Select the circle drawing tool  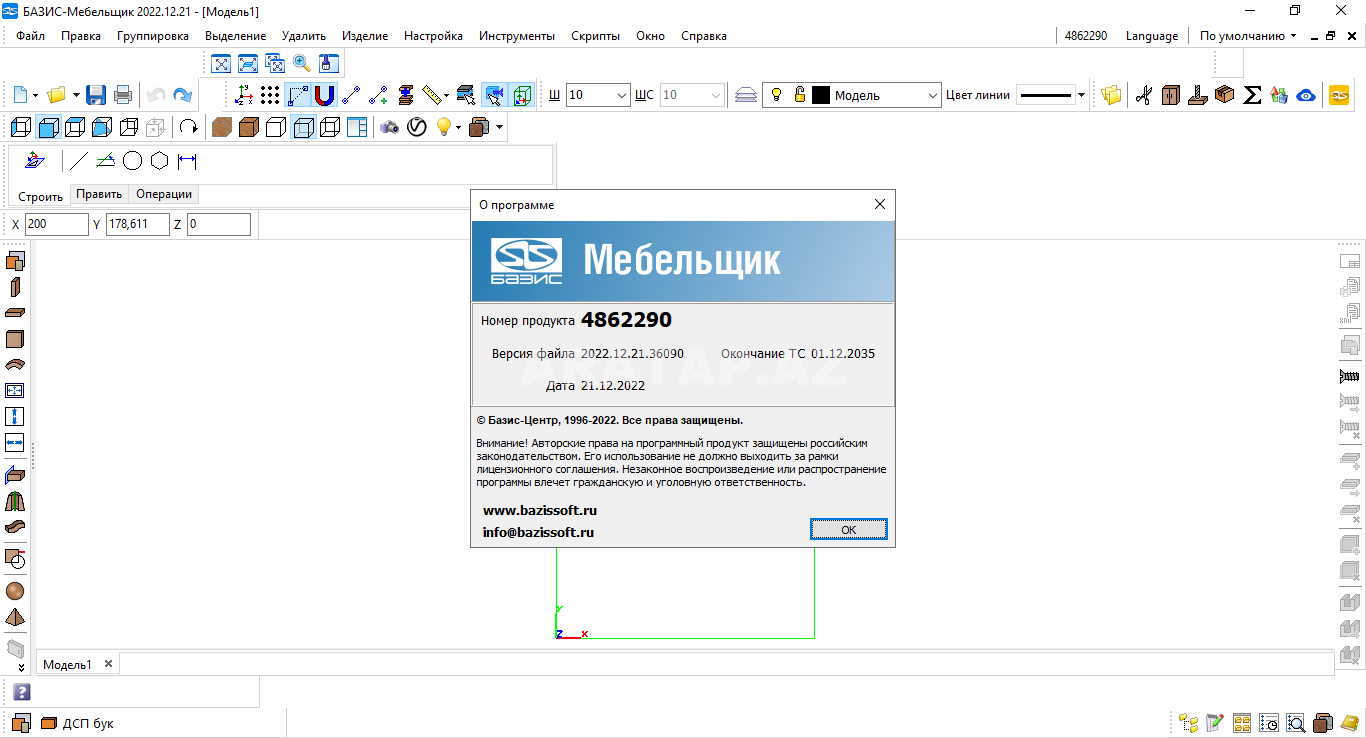132,161
